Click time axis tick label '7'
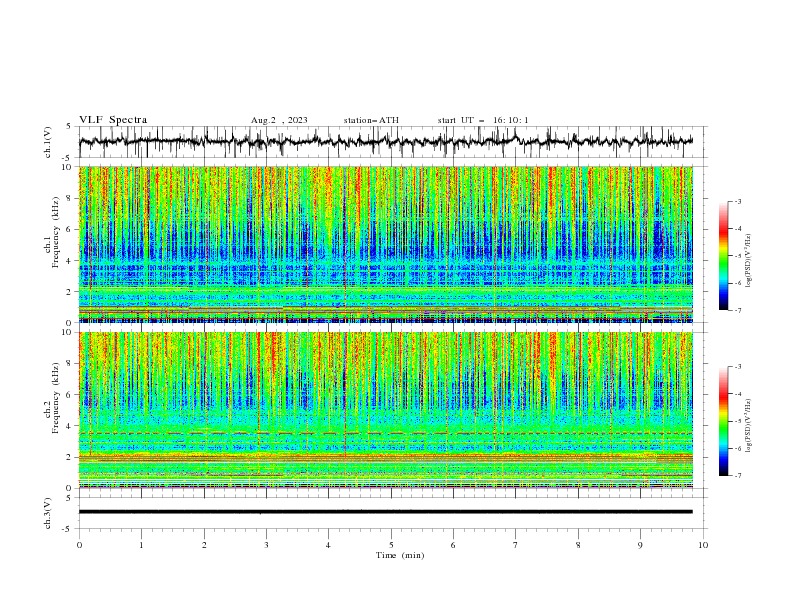Screen dimensions: 792x612 pos(516,545)
